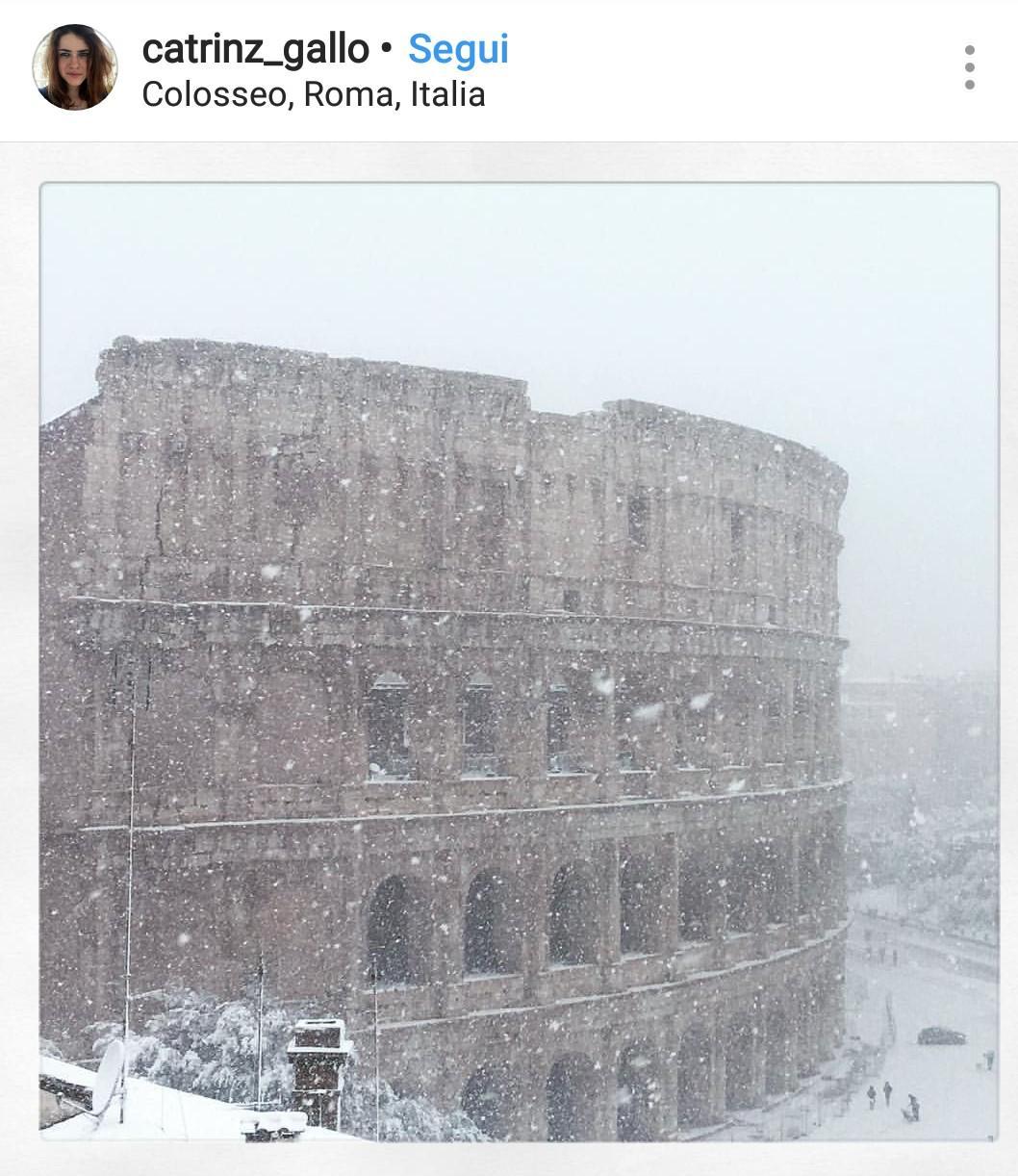Viewport: 1018px width, 1176px height.
Task: Open the Colosseo, Roma, Italia location
Action: (314, 94)
